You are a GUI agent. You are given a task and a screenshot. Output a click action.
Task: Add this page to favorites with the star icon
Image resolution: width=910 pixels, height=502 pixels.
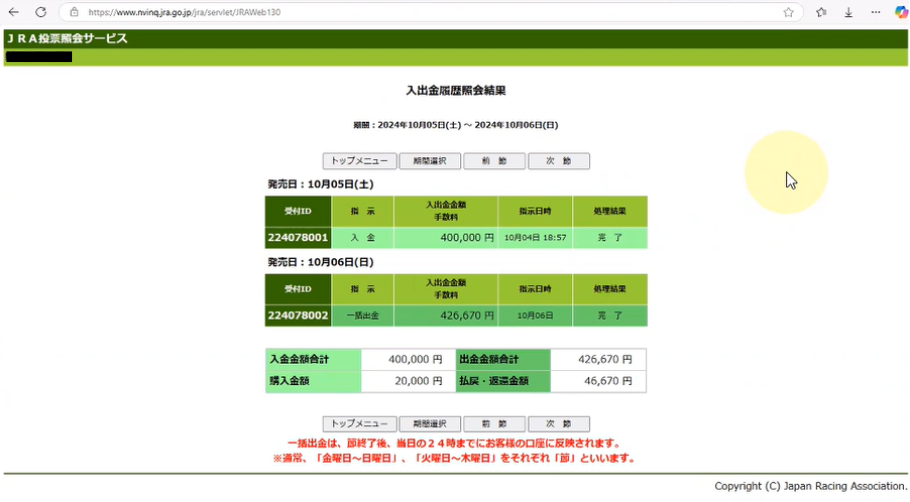point(788,12)
